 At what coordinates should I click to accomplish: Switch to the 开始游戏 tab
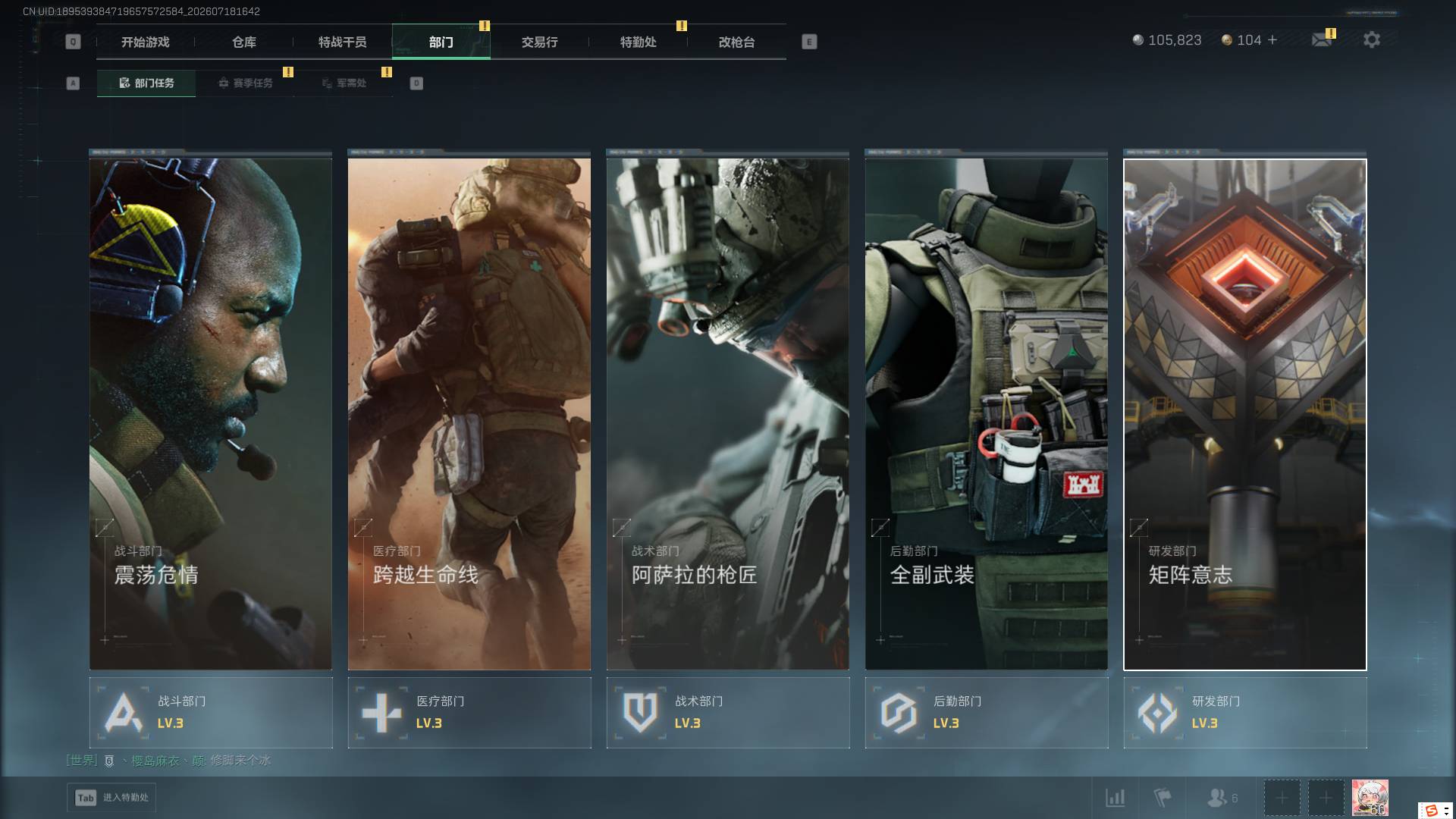coord(146,42)
